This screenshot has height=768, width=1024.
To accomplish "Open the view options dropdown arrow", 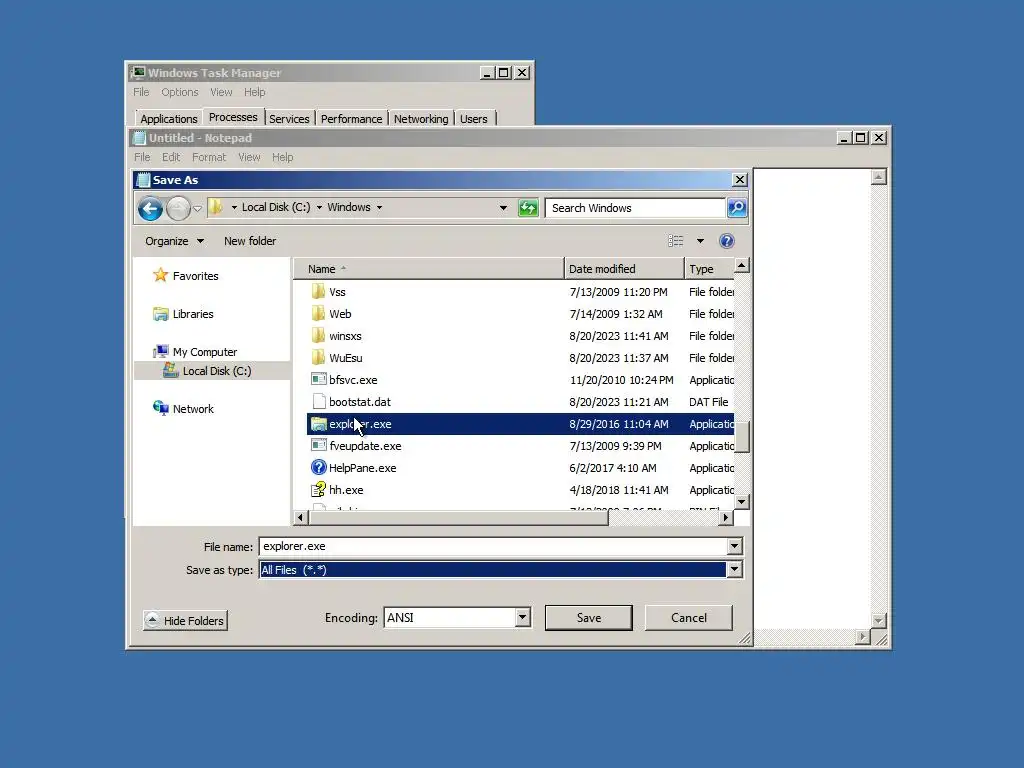I will click(x=700, y=241).
